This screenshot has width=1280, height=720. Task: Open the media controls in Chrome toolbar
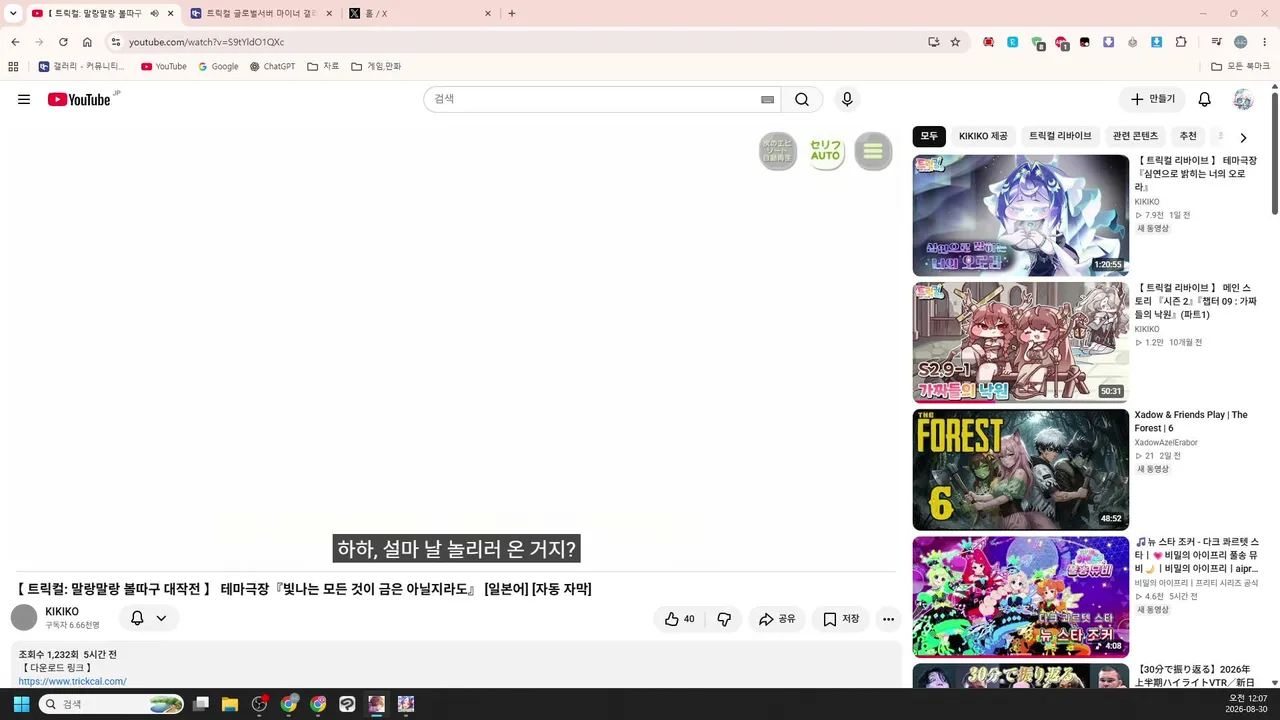click(1217, 42)
